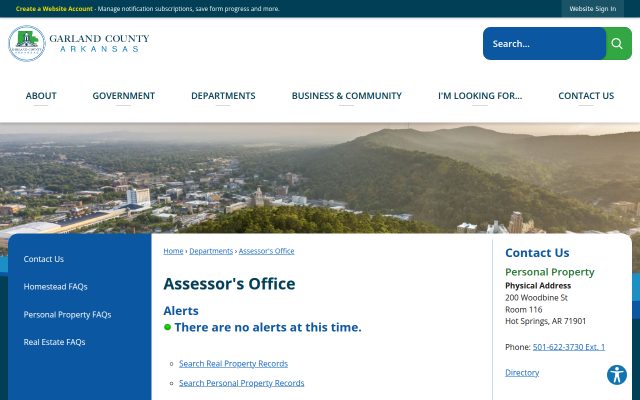The width and height of the screenshot is (640, 400).
Task: Call phone number 501-622-3730 Ext. 1
Action: [x=569, y=347]
